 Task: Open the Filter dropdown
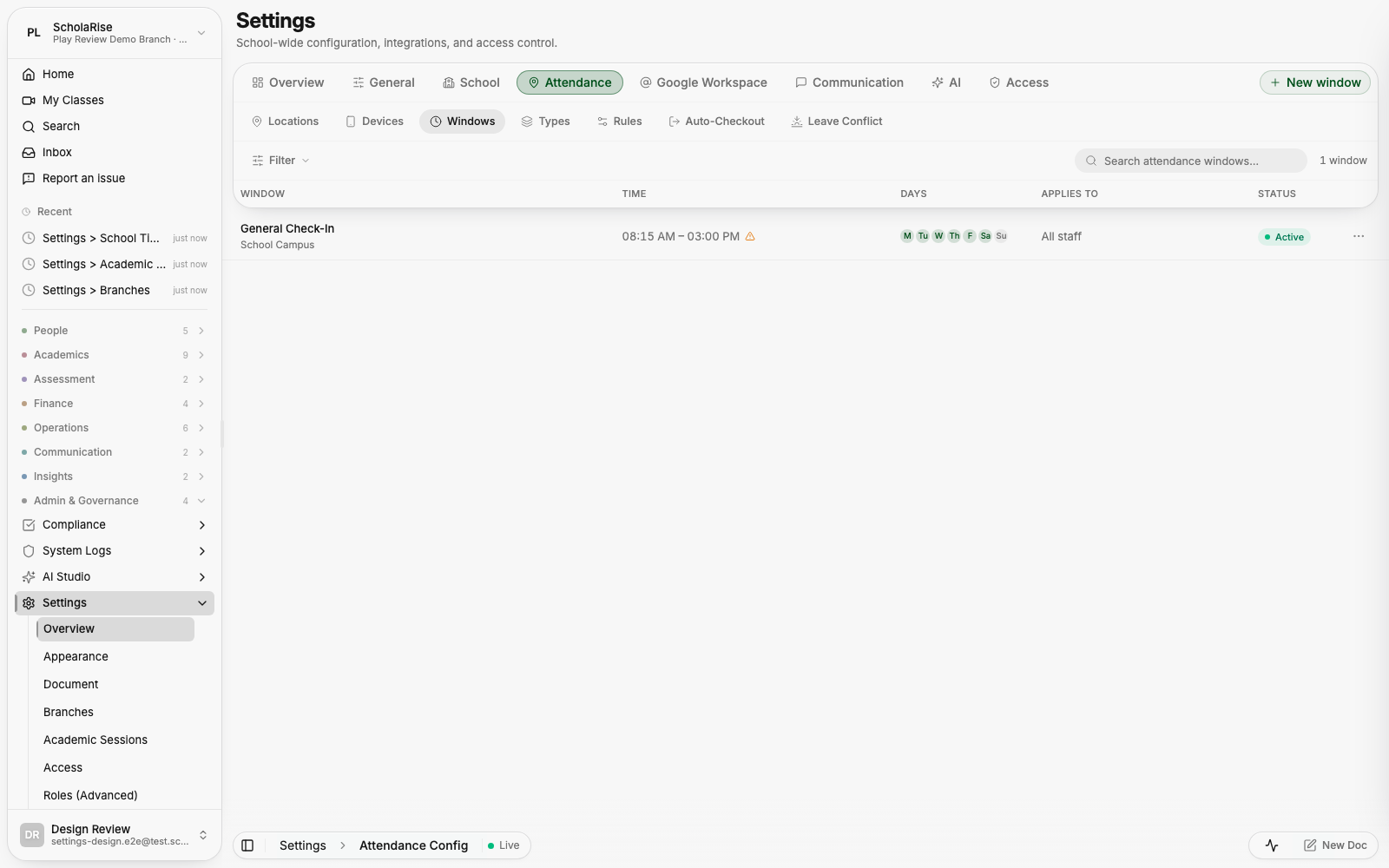280,161
